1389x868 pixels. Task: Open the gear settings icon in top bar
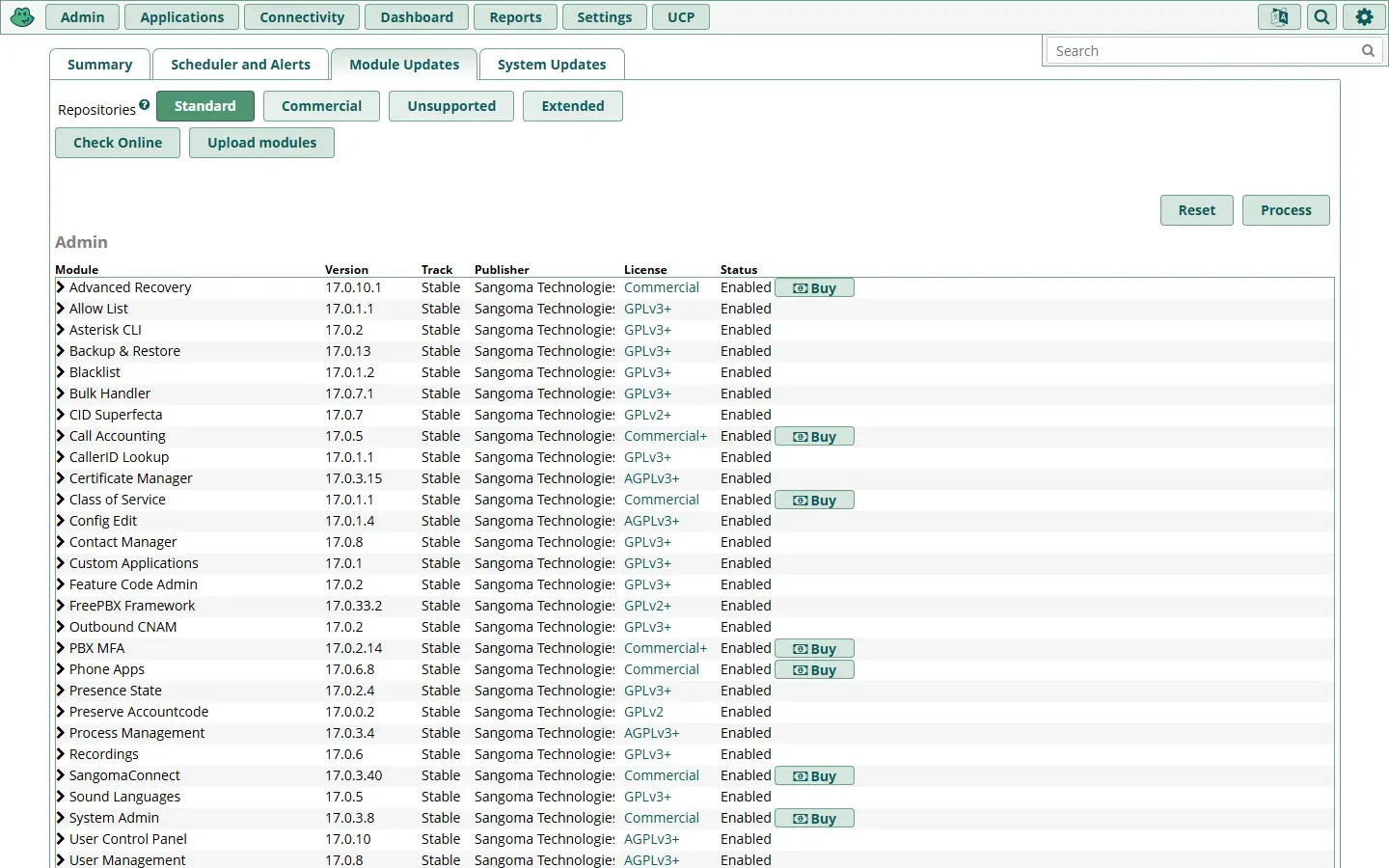(x=1364, y=17)
